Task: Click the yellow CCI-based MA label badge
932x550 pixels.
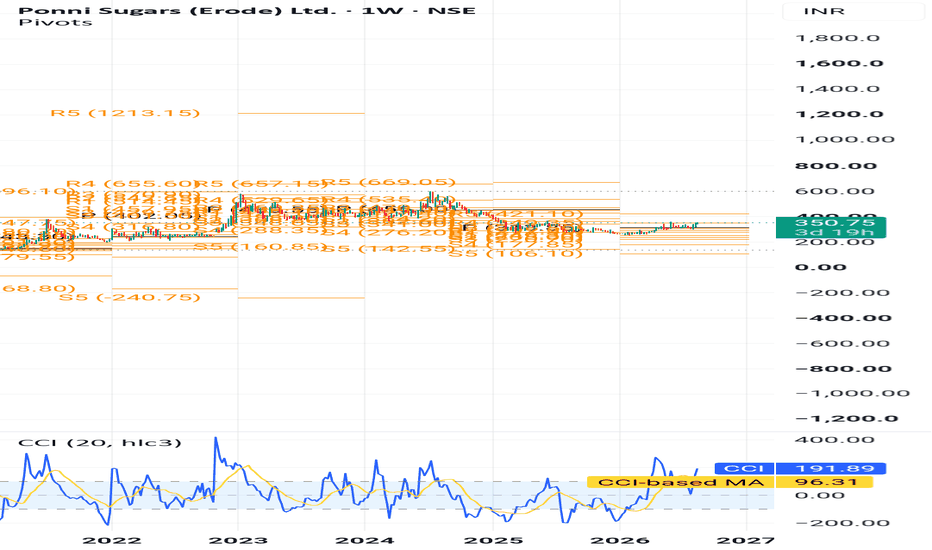Action: click(680, 482)
